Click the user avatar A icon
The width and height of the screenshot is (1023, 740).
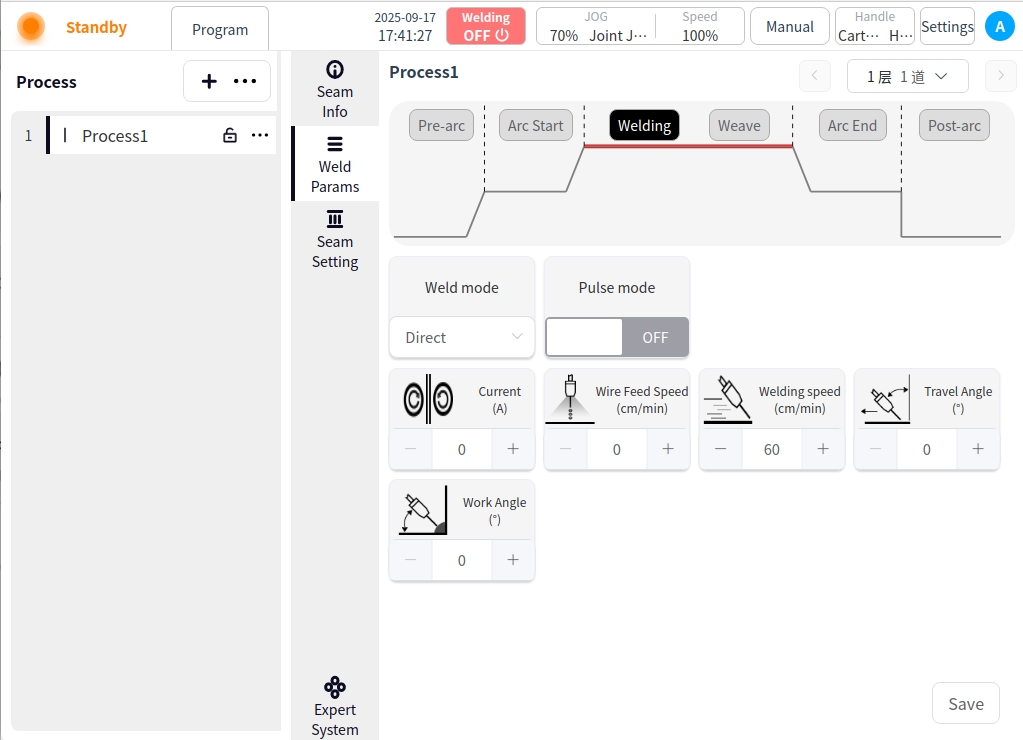(x=999, y=27)
